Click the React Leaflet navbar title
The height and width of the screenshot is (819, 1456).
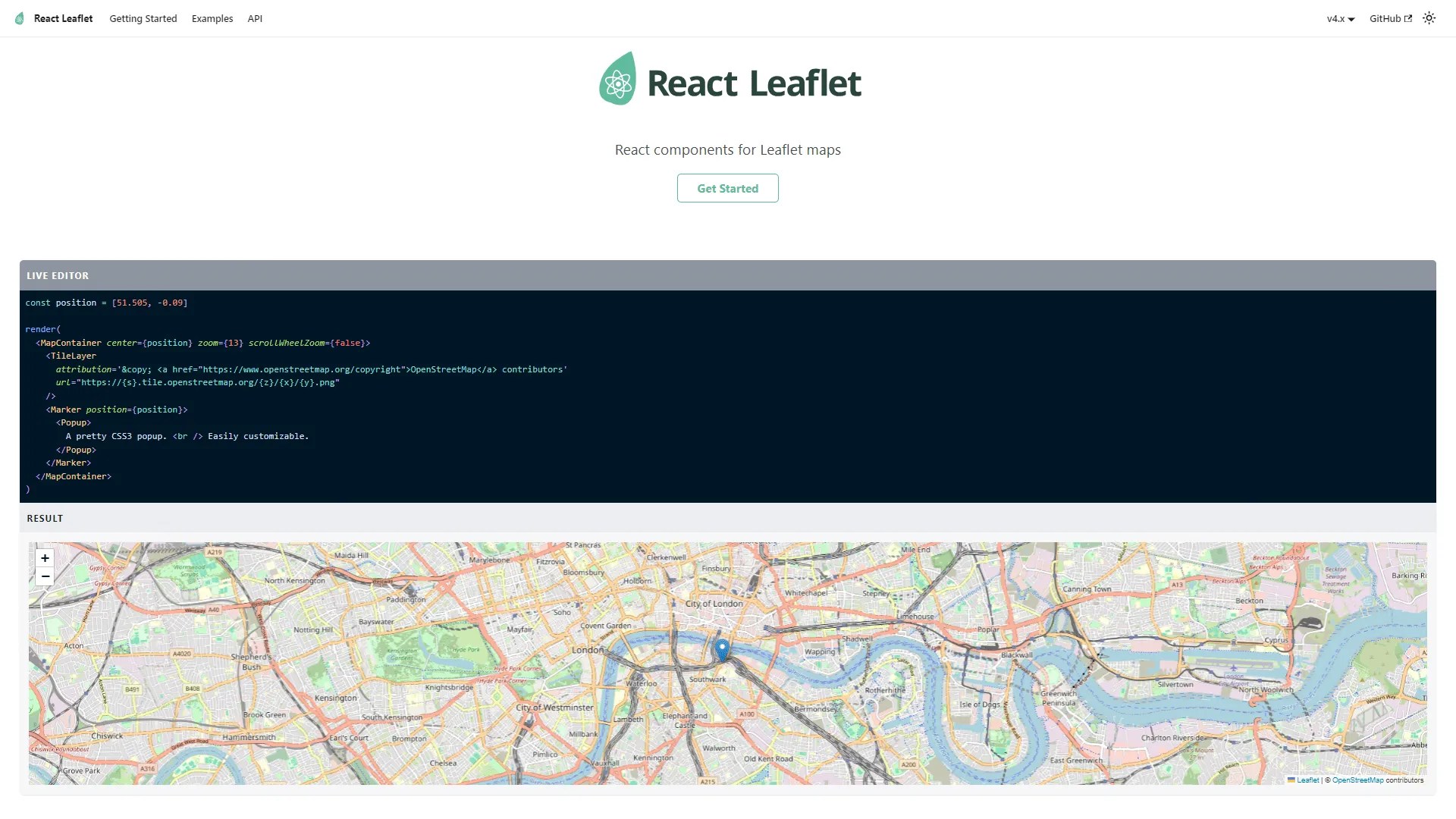point(63,19)
